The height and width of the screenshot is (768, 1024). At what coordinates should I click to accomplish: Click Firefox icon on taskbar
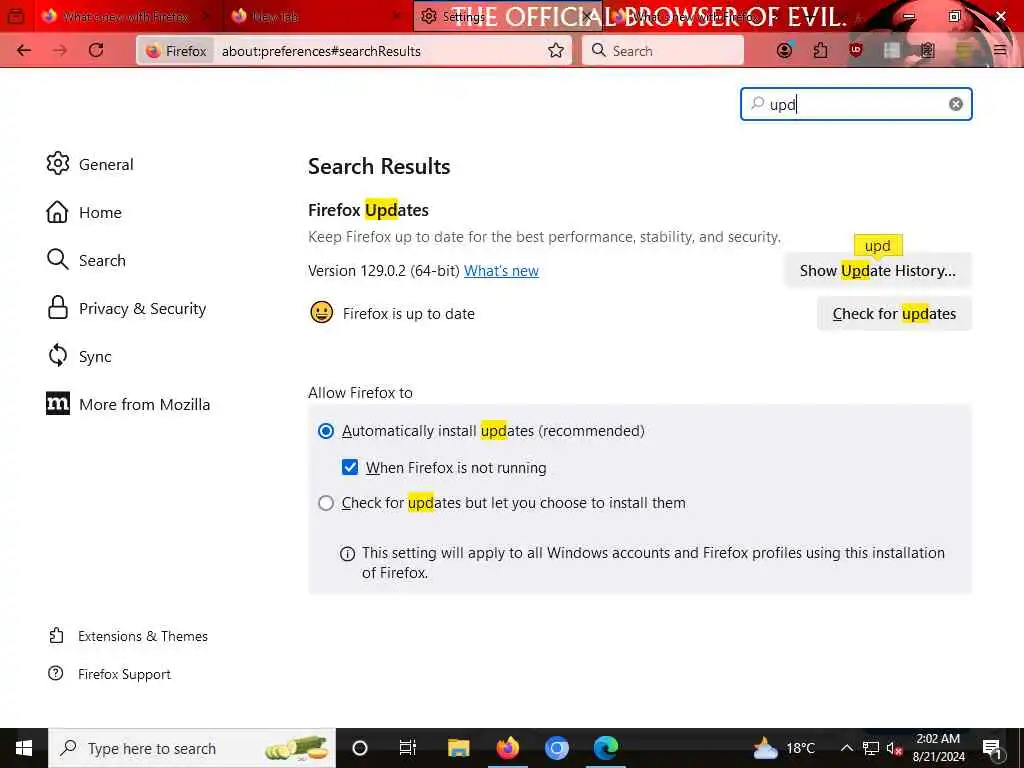pyautogui.click(x=507, y=748)
